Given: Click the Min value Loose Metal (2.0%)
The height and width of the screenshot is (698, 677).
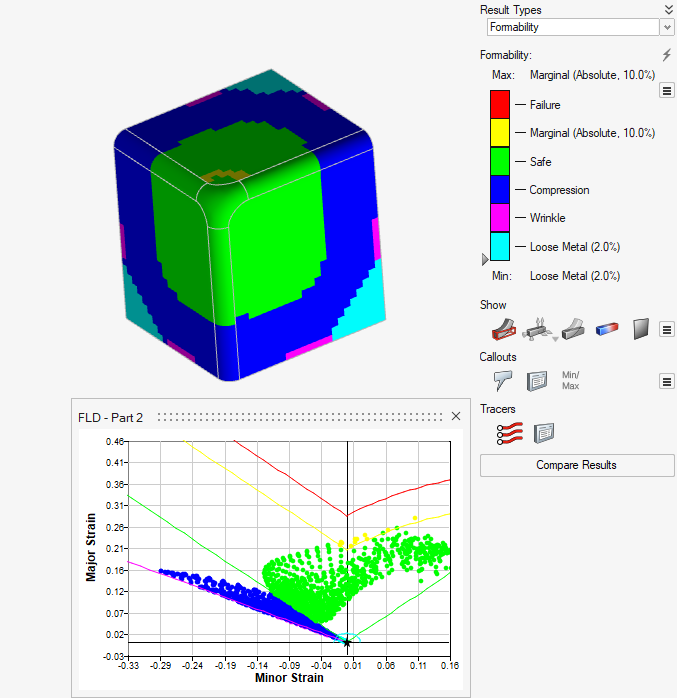Looking at the screenshot, I should 575,276.
